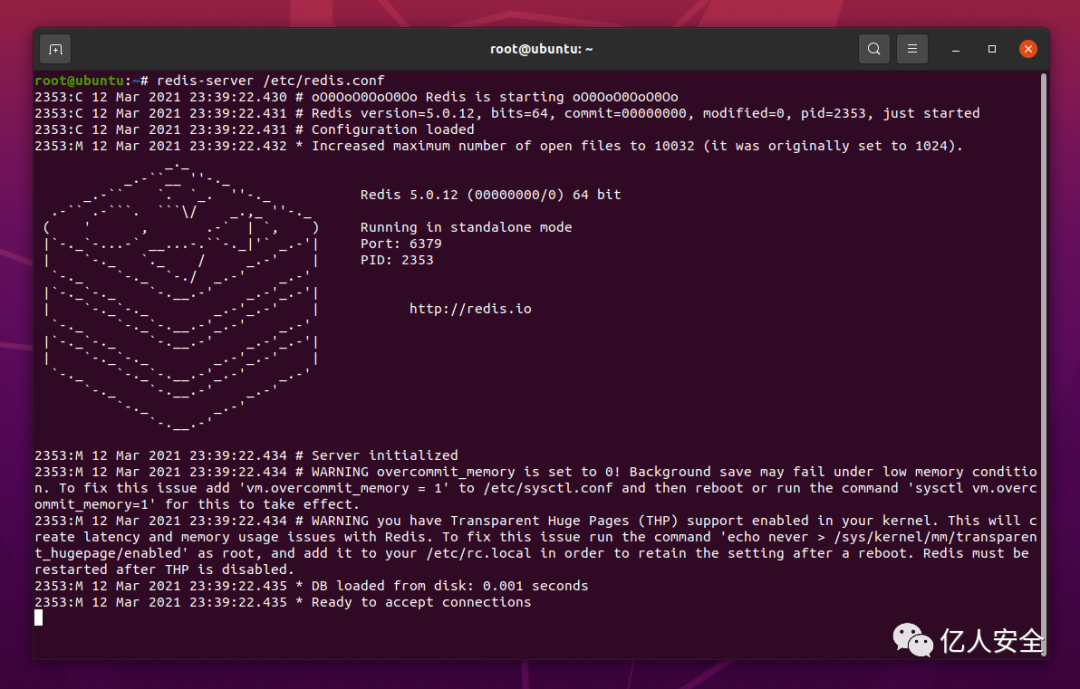Open the terminal search tool
The width and height of the screenshot is (1080, 689).
coord(873,49)
